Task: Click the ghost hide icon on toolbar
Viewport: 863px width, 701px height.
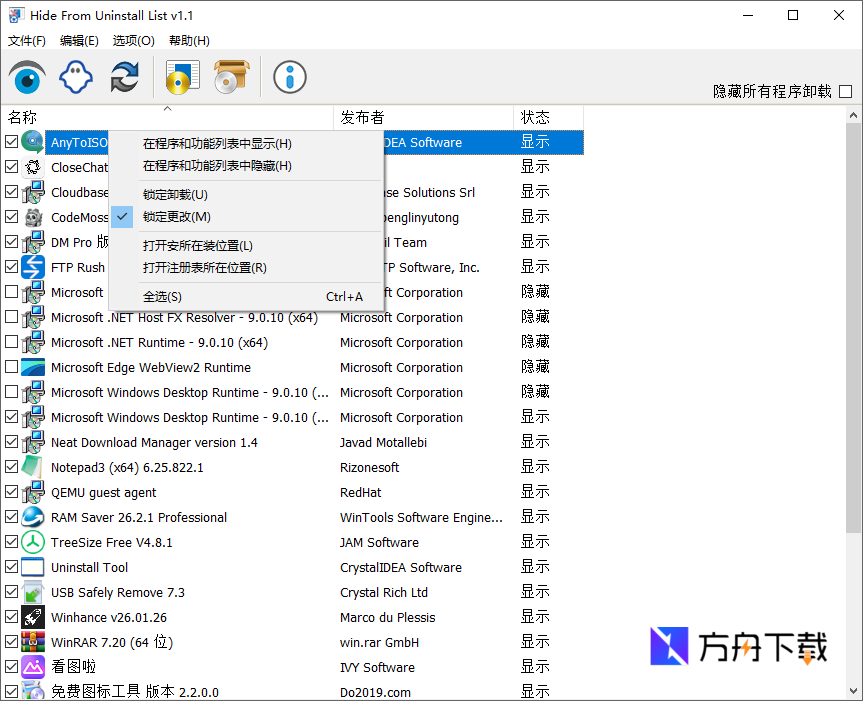Action: tap(76, 76)
